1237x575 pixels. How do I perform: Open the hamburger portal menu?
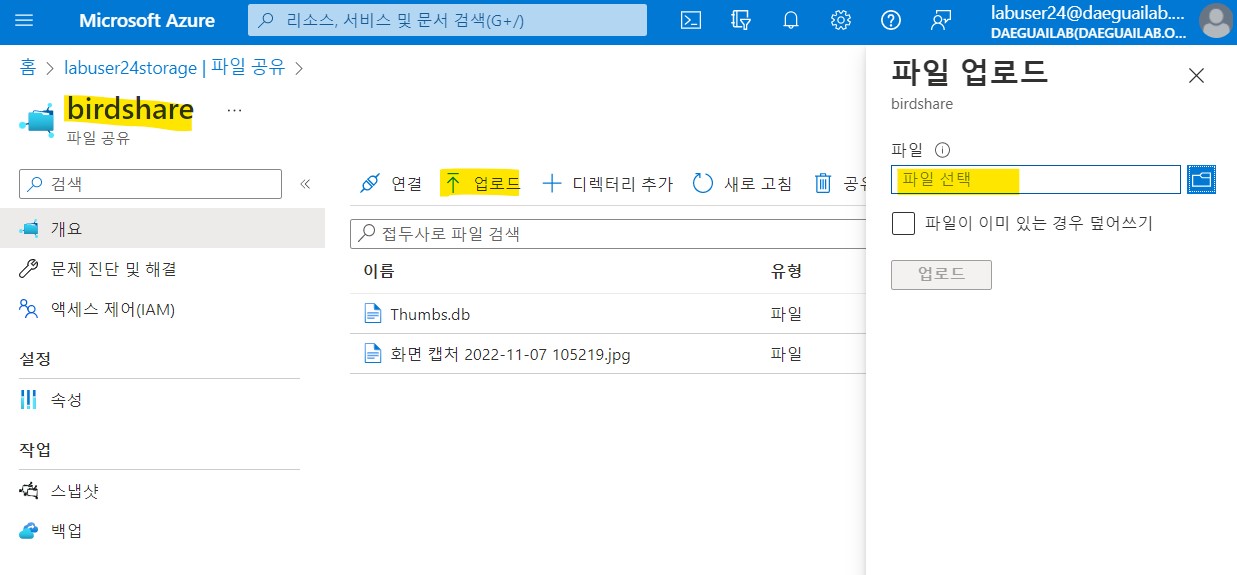[25, 20]
